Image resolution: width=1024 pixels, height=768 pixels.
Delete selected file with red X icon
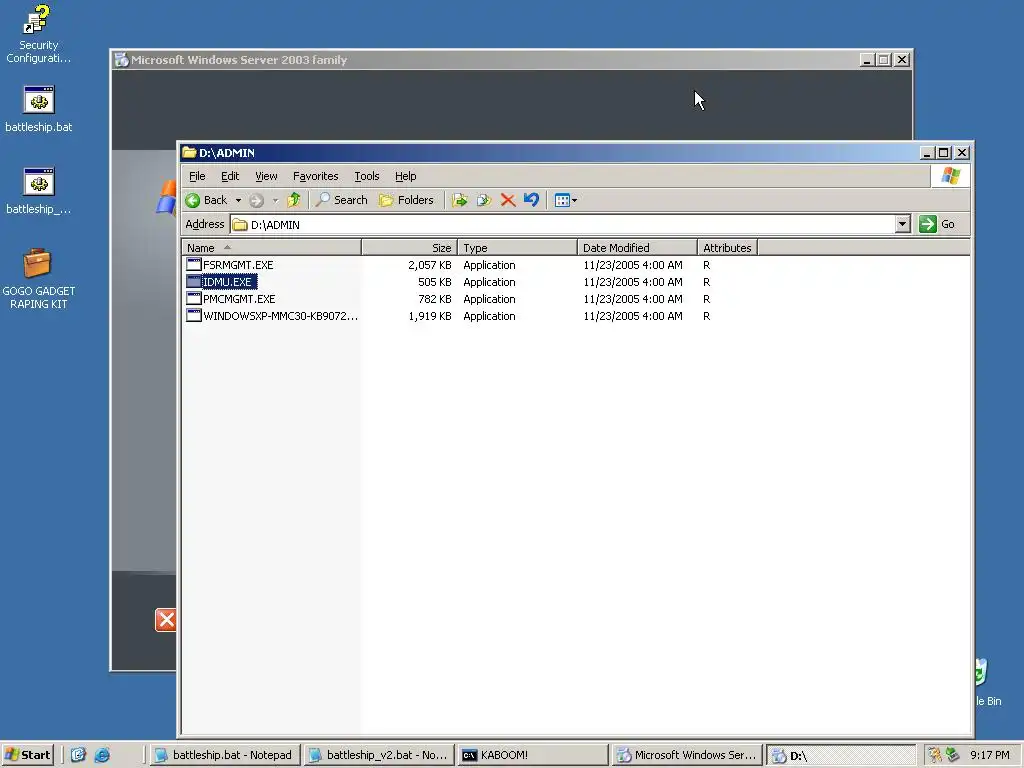(508, 200)
